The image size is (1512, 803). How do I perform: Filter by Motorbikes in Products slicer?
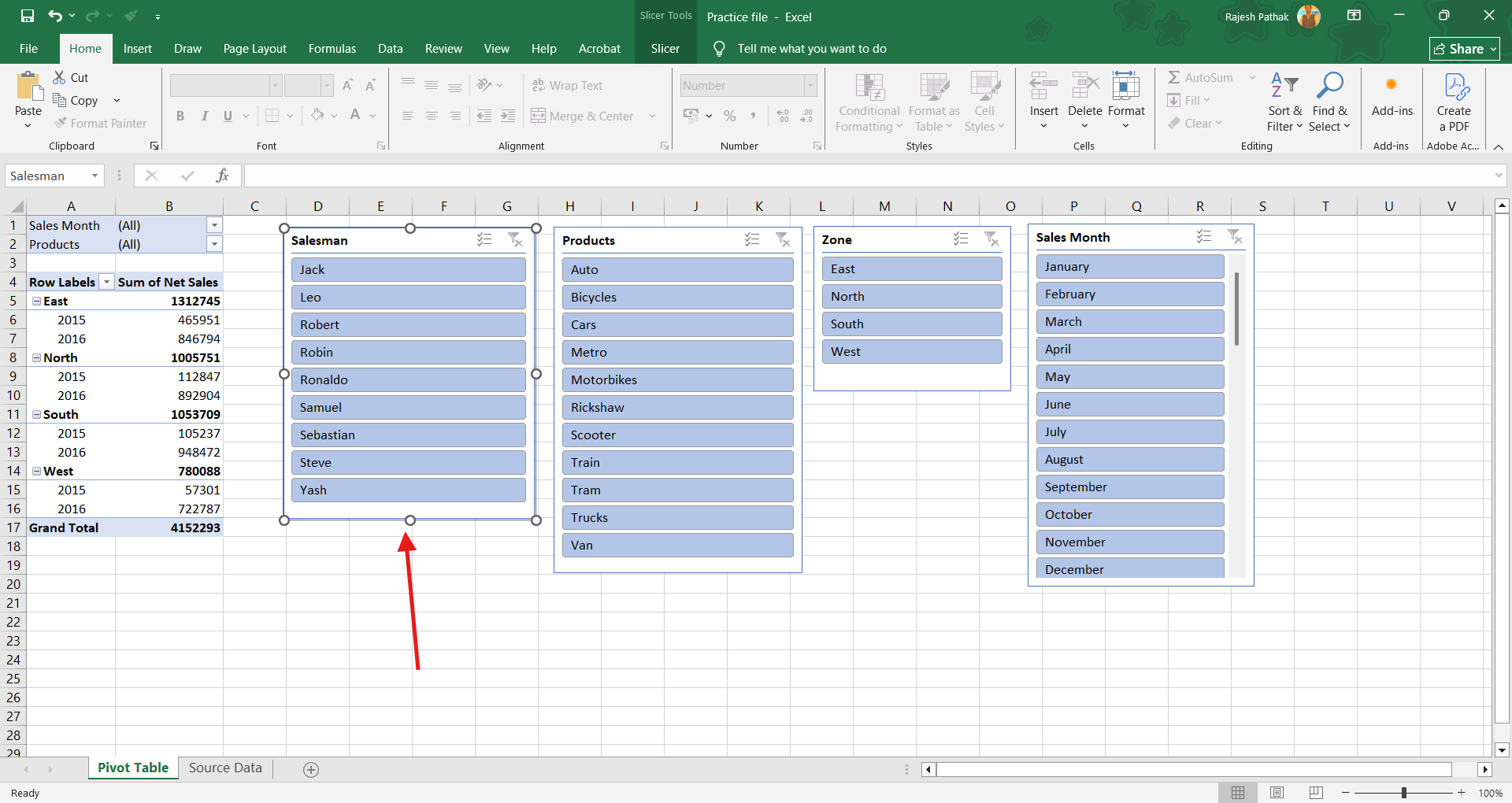[677, 379]
